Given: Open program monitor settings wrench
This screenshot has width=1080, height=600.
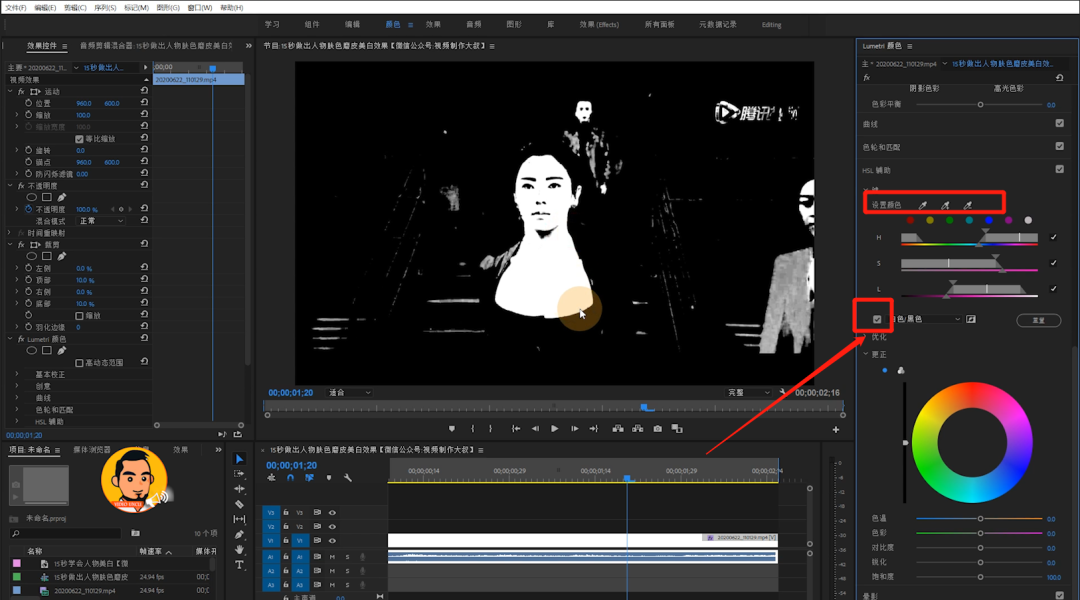Looking at the screenshot, I should pyautogui.click(x=782, y=393).
